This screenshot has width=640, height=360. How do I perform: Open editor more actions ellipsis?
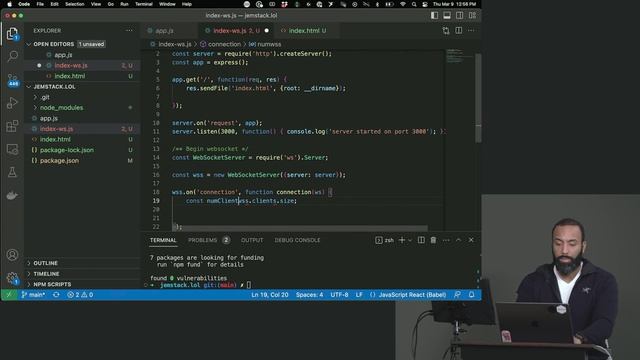click(x=471, y=31)
